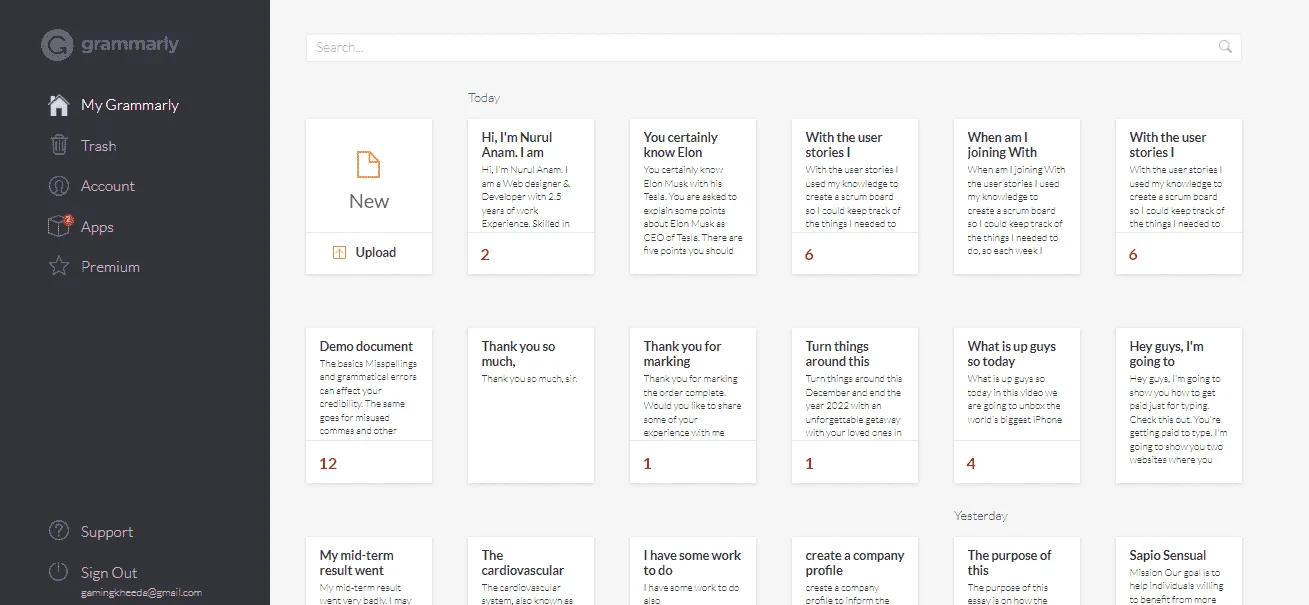Open 'Hey guys, I'm going to' document
This screenshot has height=605, width=1309.
pyautogui.click(x=1179, y=405)
